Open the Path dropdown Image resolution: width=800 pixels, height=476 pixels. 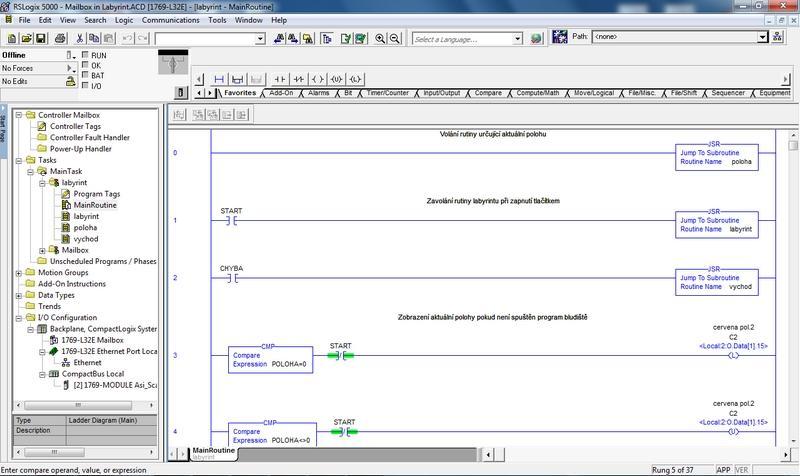[762, 37]
